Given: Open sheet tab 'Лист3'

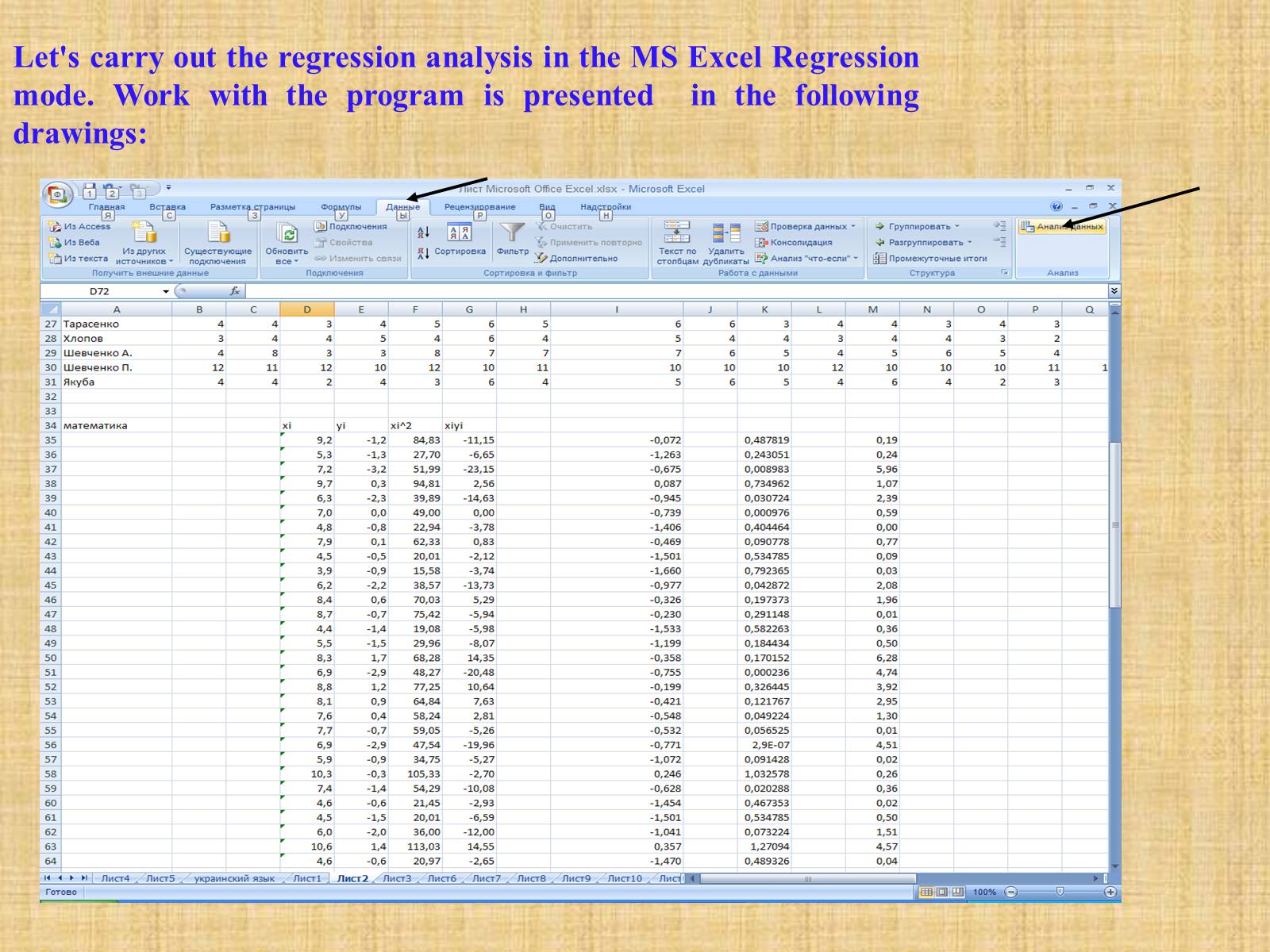Looking at the screenshot, I should pyautogui.click(x=397, y=878).
